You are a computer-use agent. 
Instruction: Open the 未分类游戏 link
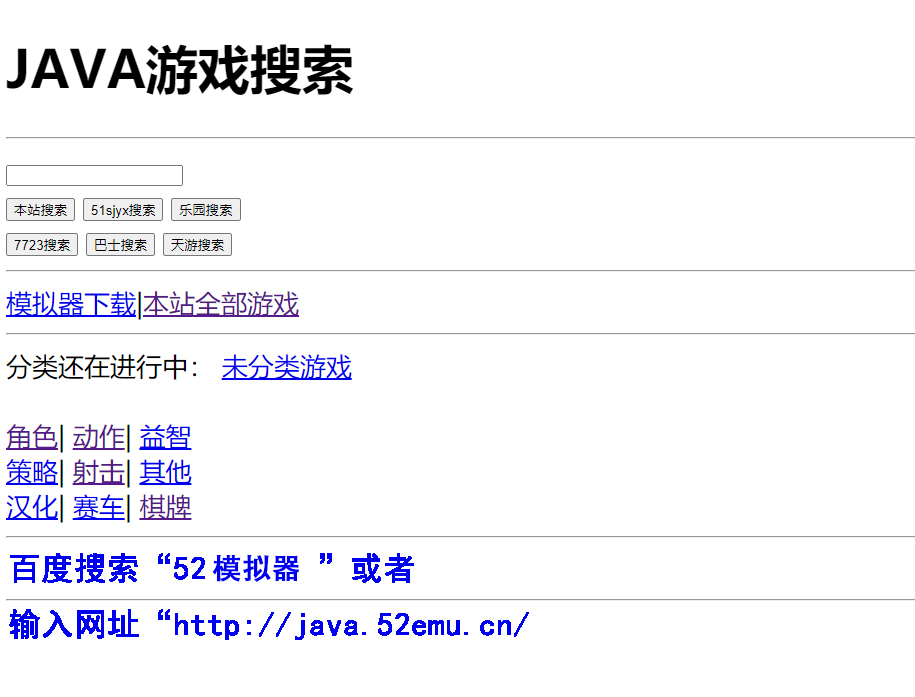pos(287,367)
